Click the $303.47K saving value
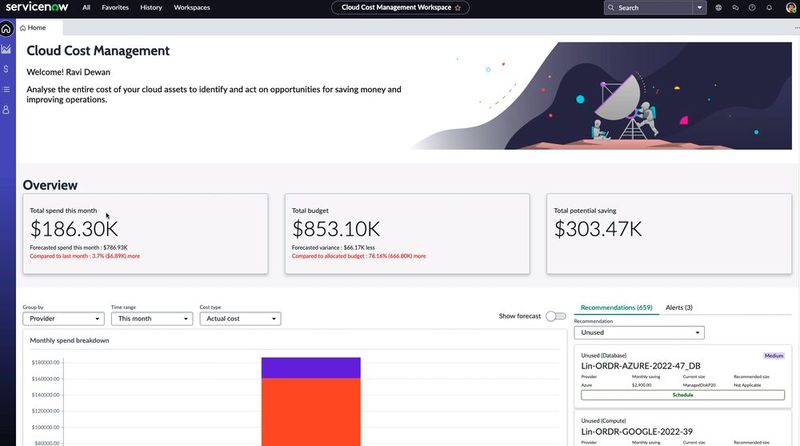 click(598, 229)
